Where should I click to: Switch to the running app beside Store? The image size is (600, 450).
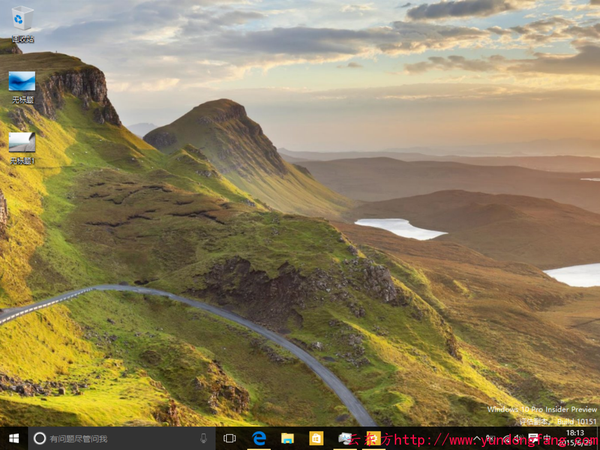(x=345, y=439)
